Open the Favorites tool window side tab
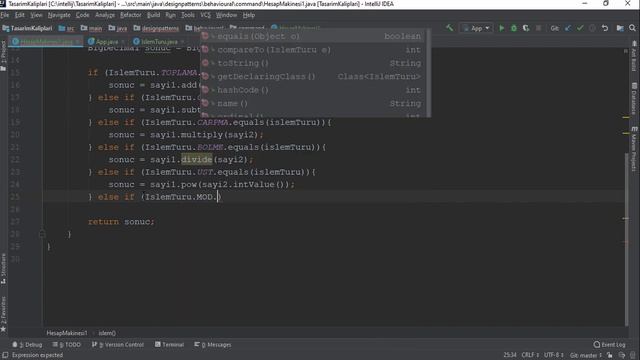Viewport: 640px width, 360px height. pos(3,313)
